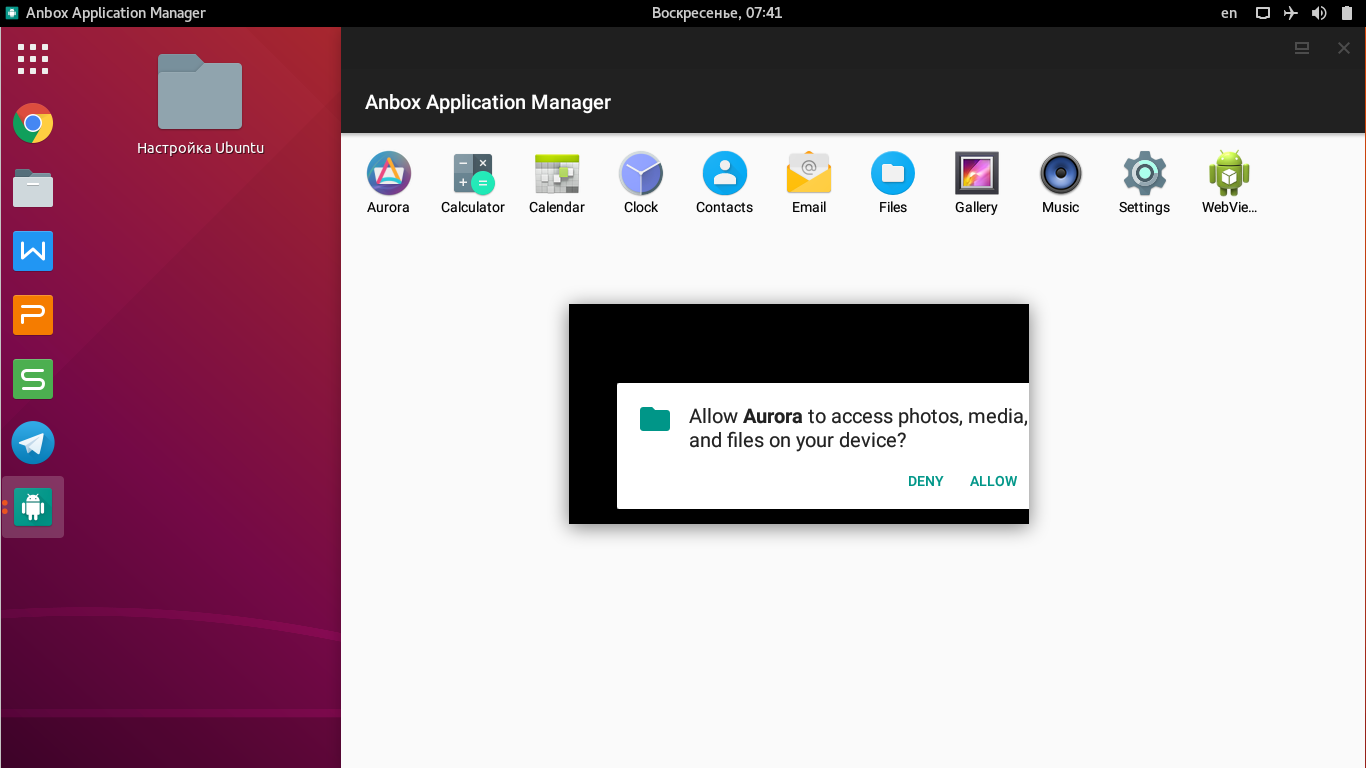
Task: Click the screen icon in the top bar
Action: [1263, 13]
